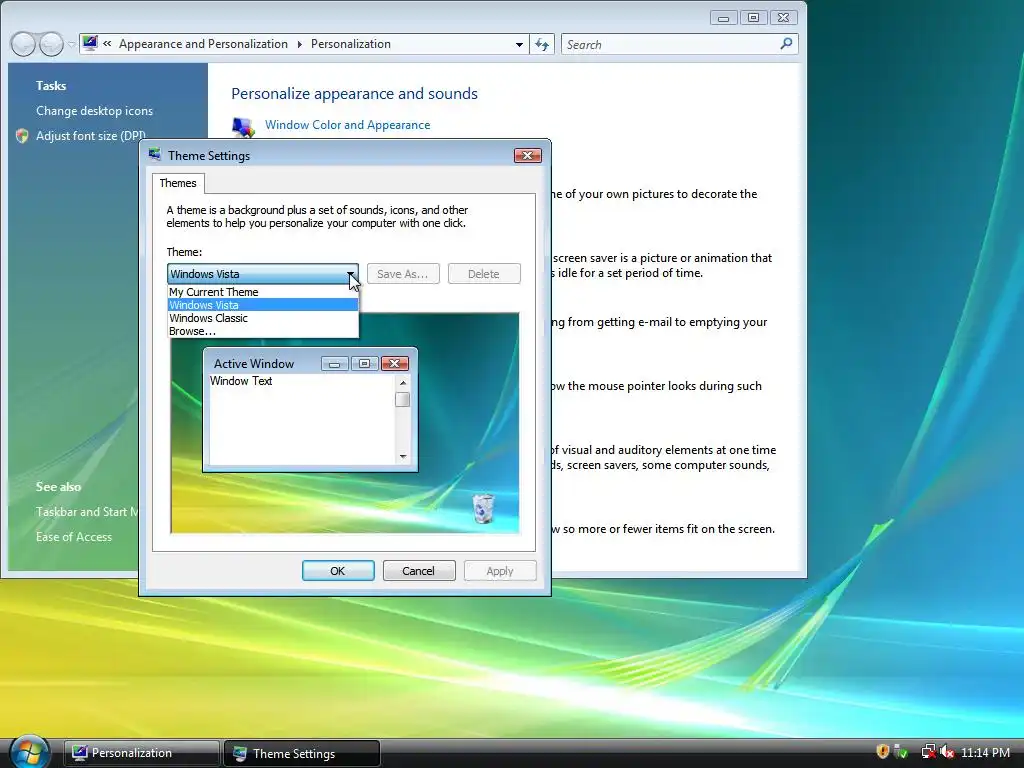Open the Windows Start orb
This screenshot has height=768, width=1024.
click(29, 752)
